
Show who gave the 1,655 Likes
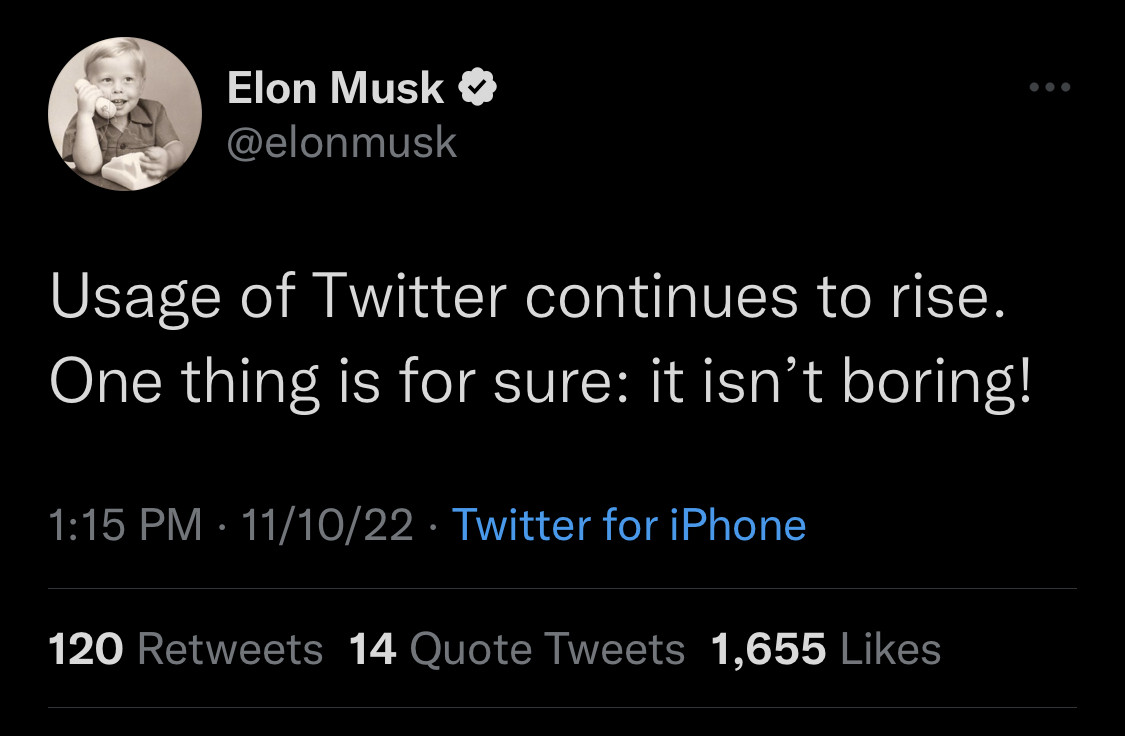click(825, 649)
